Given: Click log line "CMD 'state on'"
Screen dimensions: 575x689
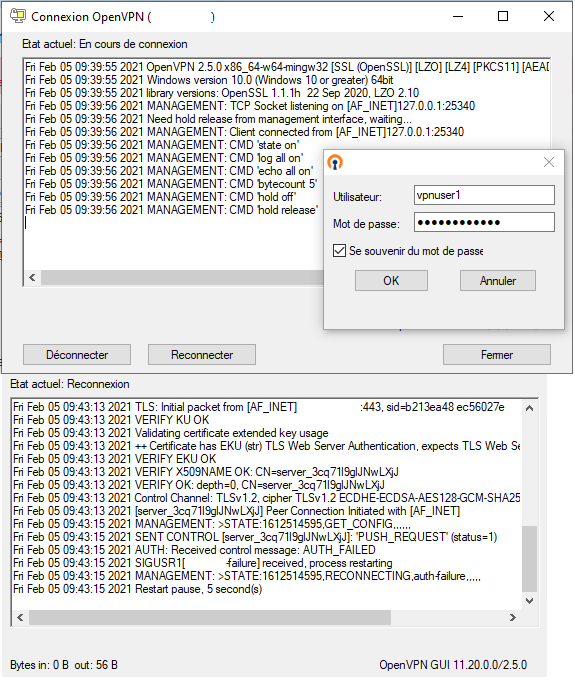Looking at the screenshot, I should [163, 145].
